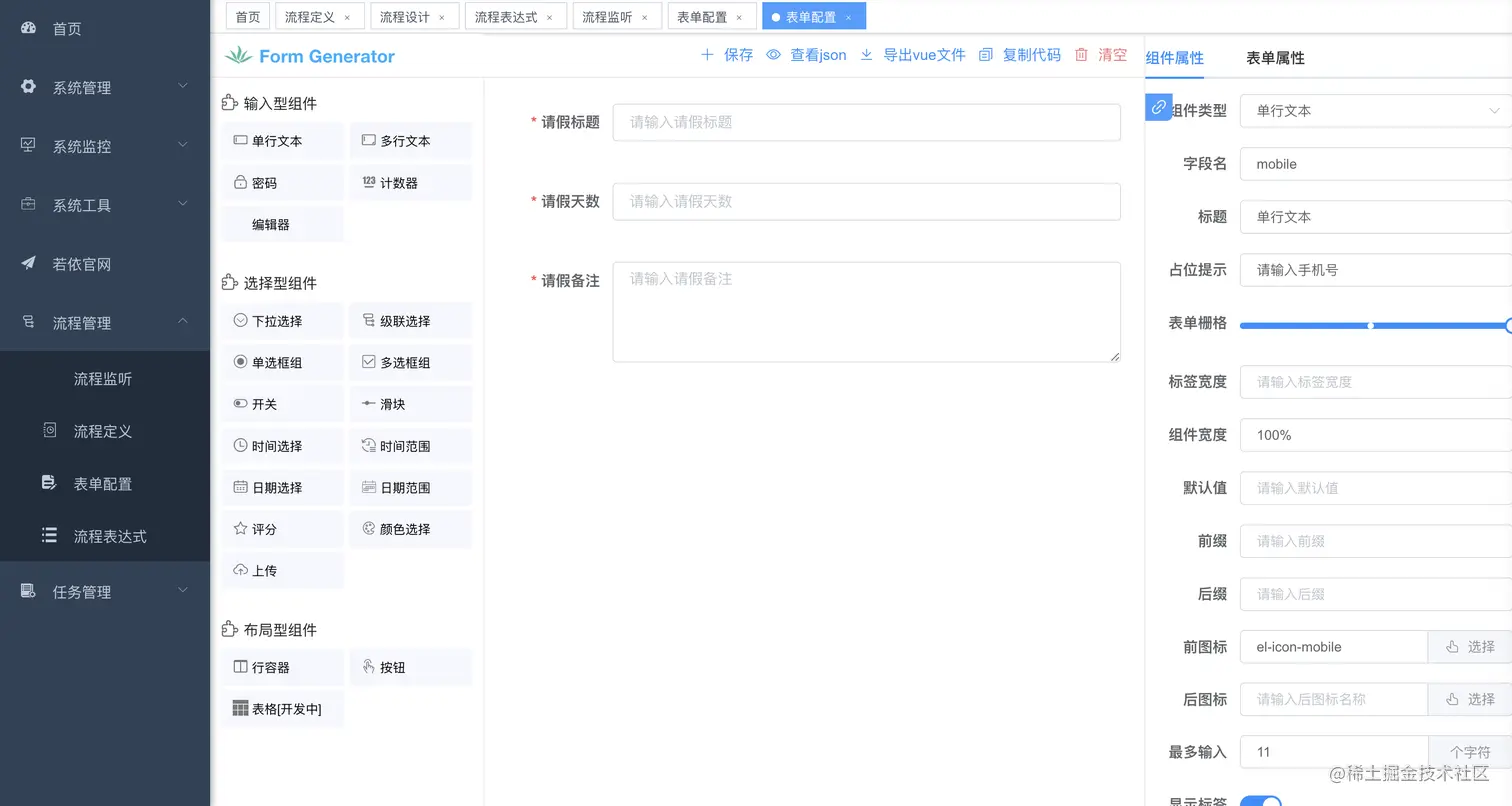Viewport: 1512px width, 806px height.
Task: Open the 组件属性 tab
Action: coord(1175,58)
